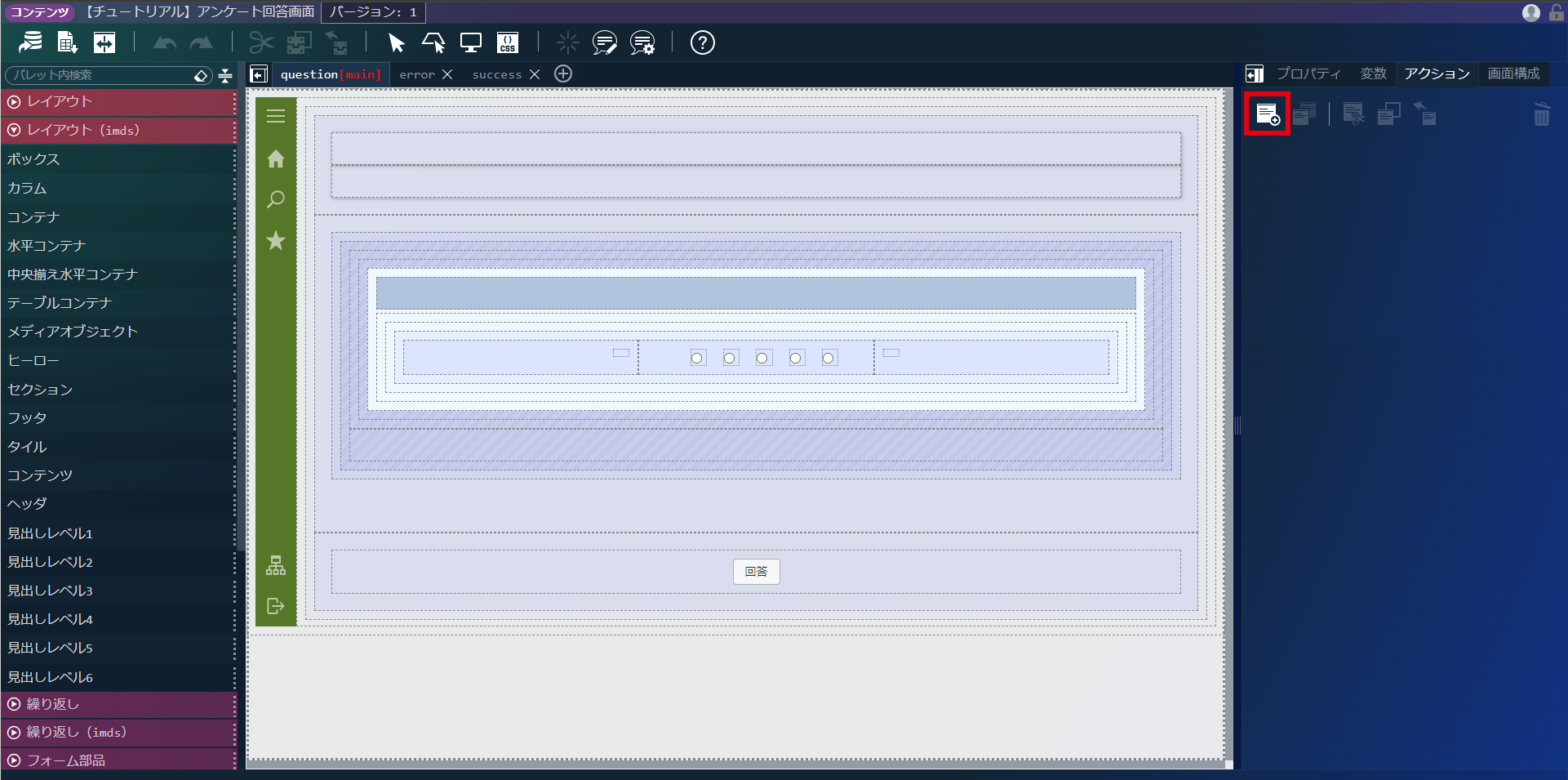Screen dimensions: 1568x780
Task: Click the paste action icon in action panel
Action: 1425,114
